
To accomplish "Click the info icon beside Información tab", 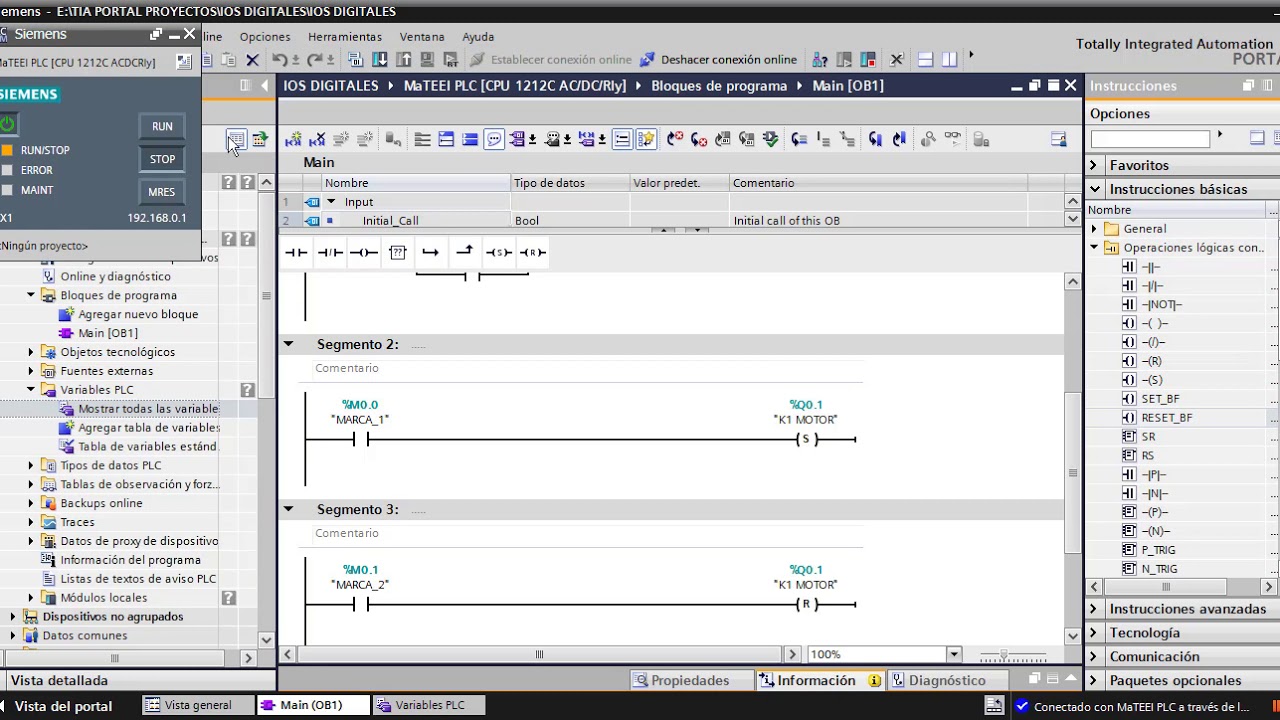I will tap(875, 681).
